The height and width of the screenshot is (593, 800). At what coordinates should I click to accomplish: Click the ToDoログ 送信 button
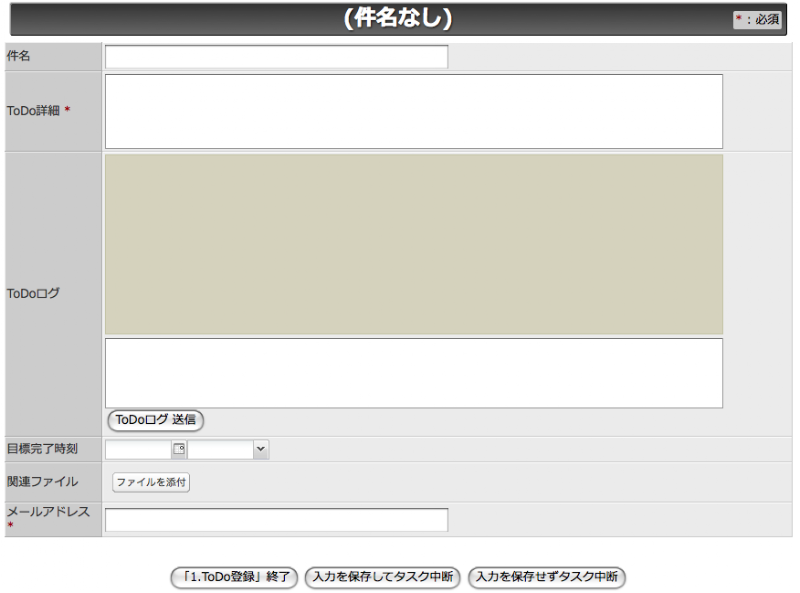pyautogui.click(x=155, y=421)
